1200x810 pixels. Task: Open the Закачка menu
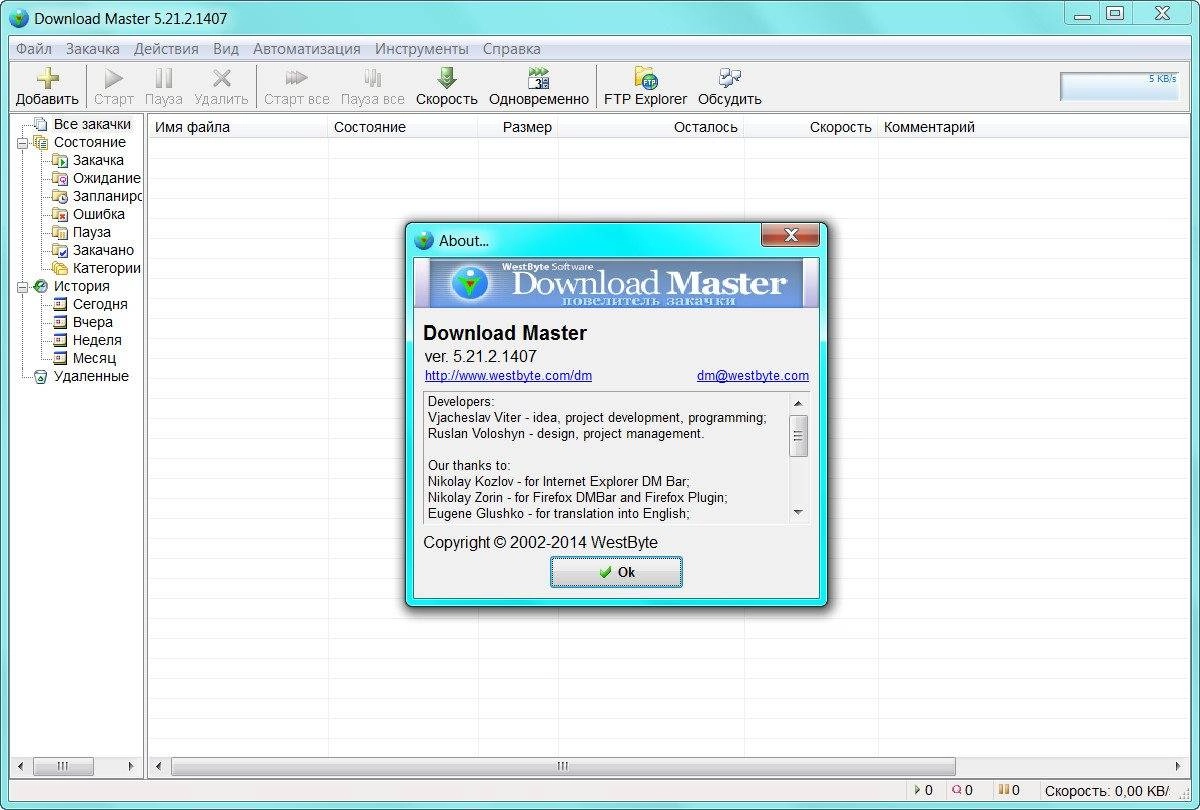click(x=93, y=48)
